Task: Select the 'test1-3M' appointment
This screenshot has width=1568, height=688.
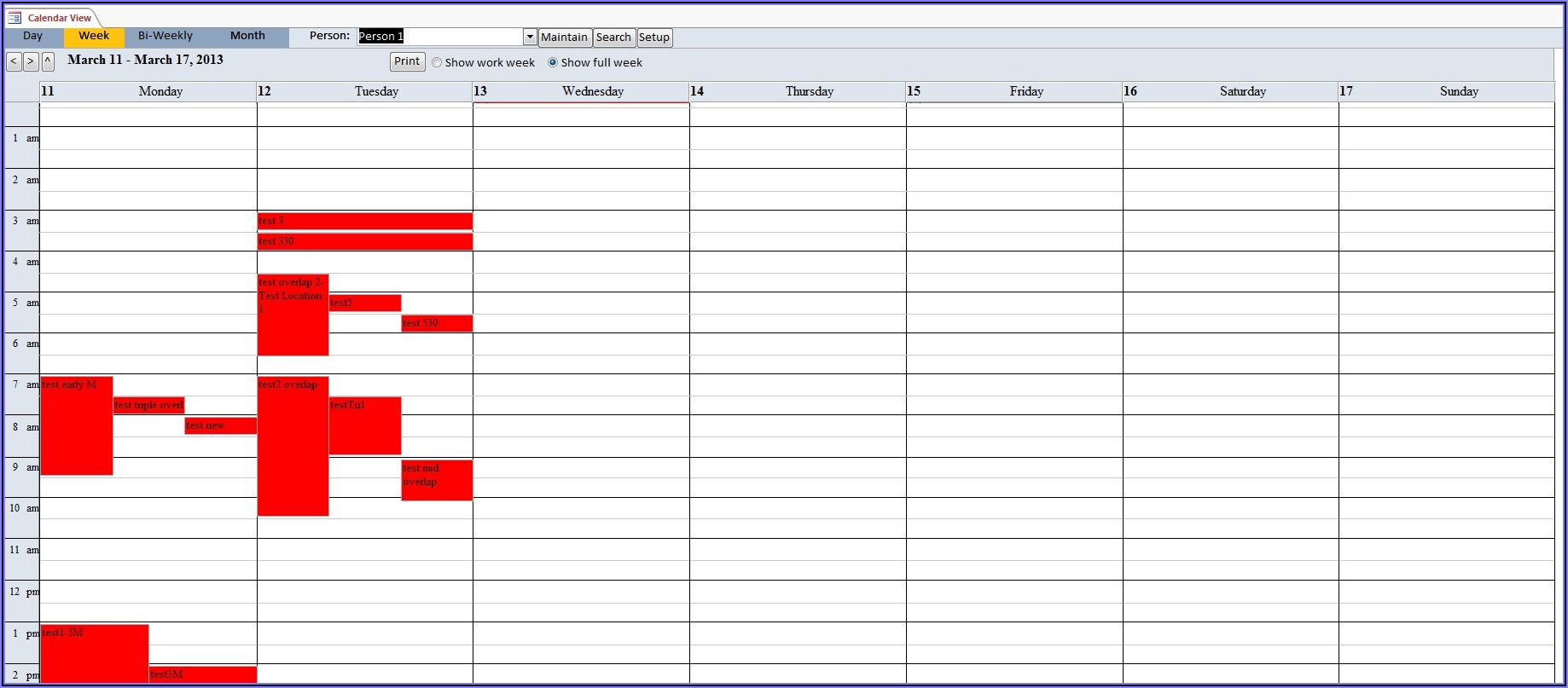Action: coord(95,654)
